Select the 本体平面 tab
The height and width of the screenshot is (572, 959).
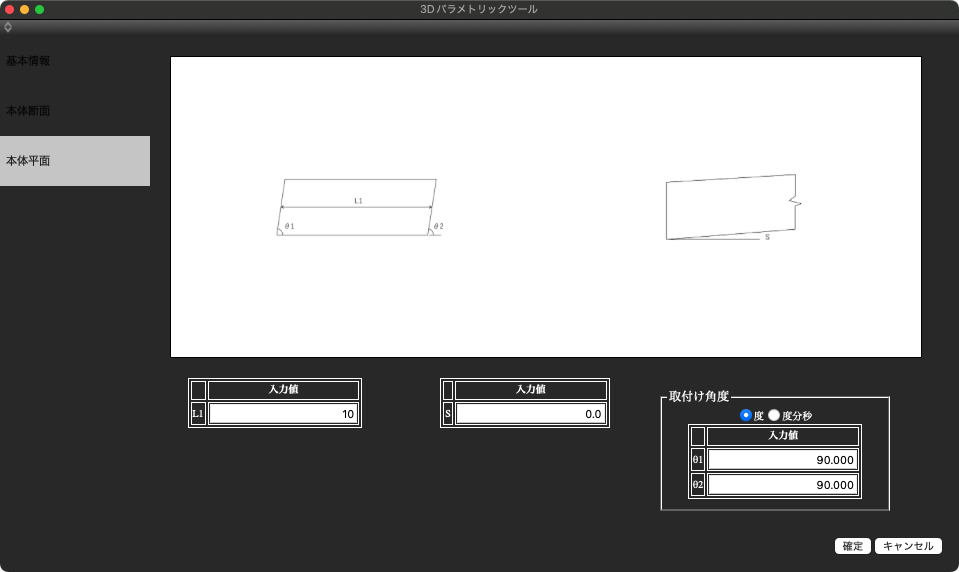28,161
